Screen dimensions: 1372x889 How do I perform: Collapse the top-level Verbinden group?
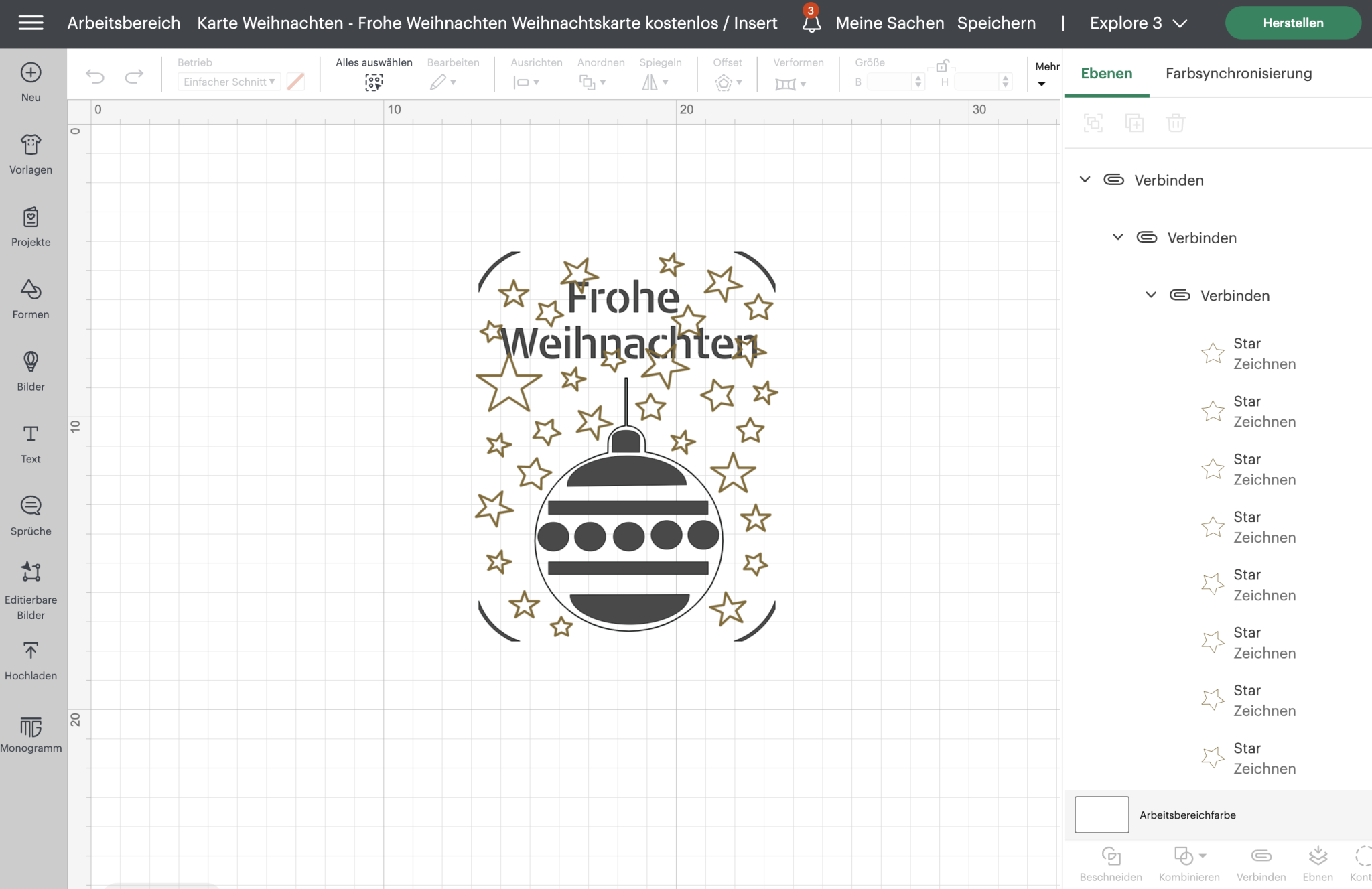[x=1085, y=180]
